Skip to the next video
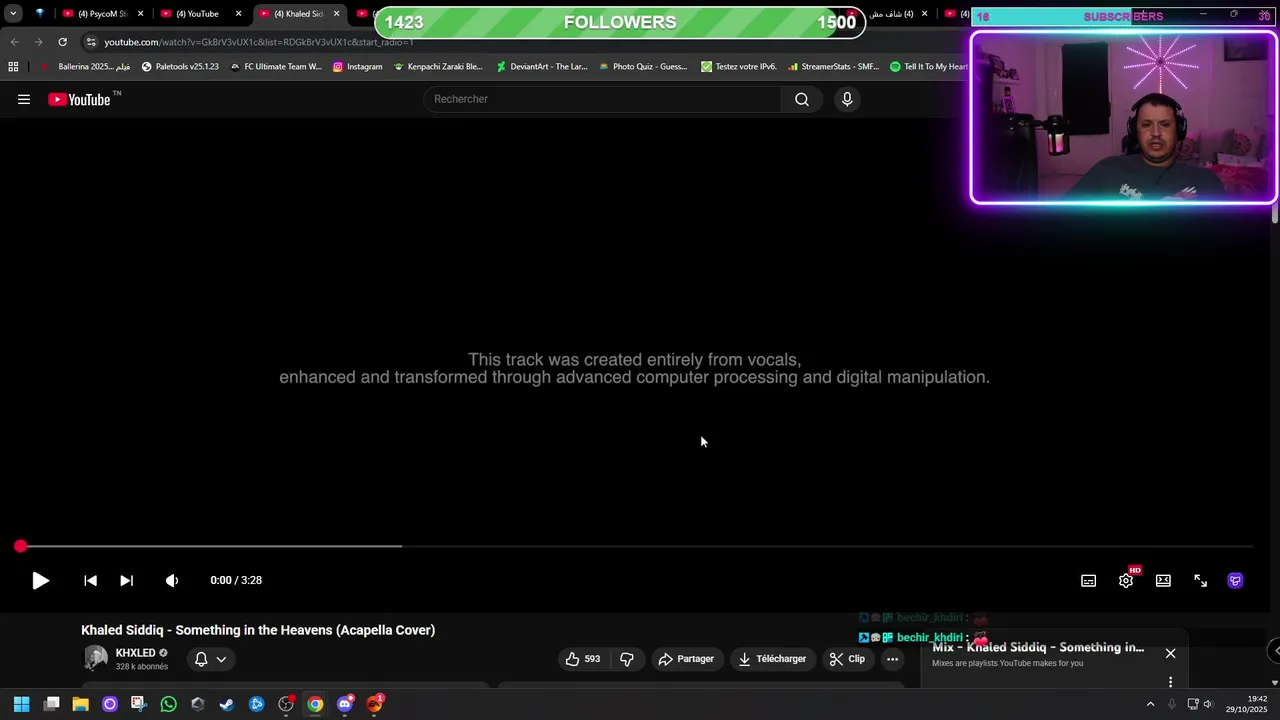Viewport: 1280px width, 720px height. click(x=126, y=580)
